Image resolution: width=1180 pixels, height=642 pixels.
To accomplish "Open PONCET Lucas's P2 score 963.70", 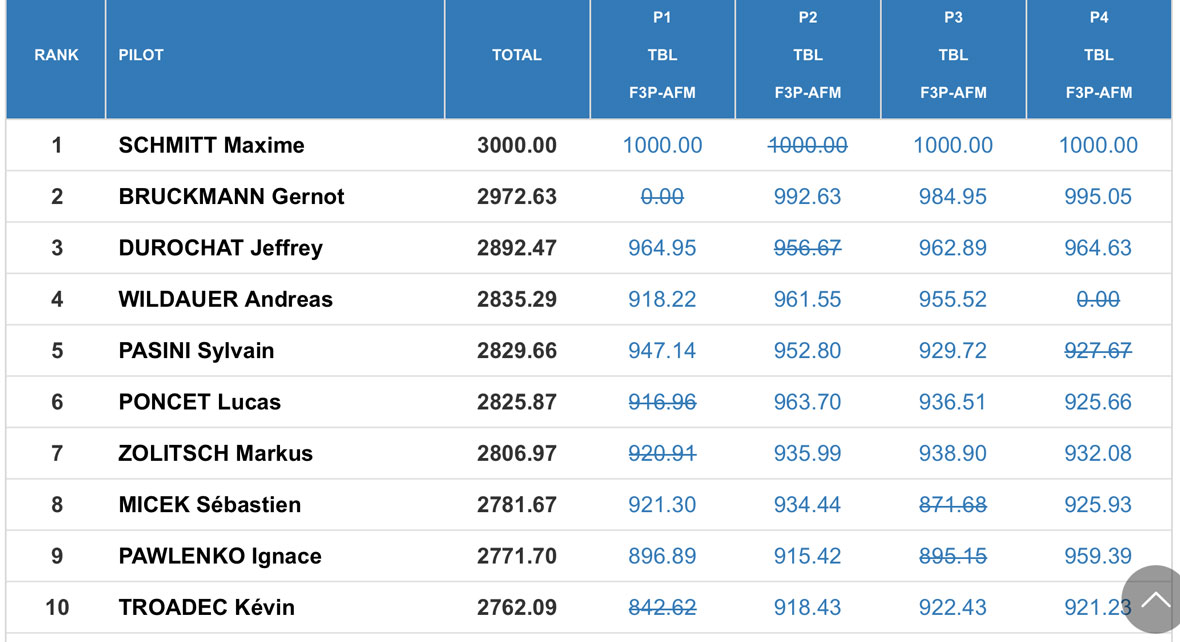I will [807, 402].
